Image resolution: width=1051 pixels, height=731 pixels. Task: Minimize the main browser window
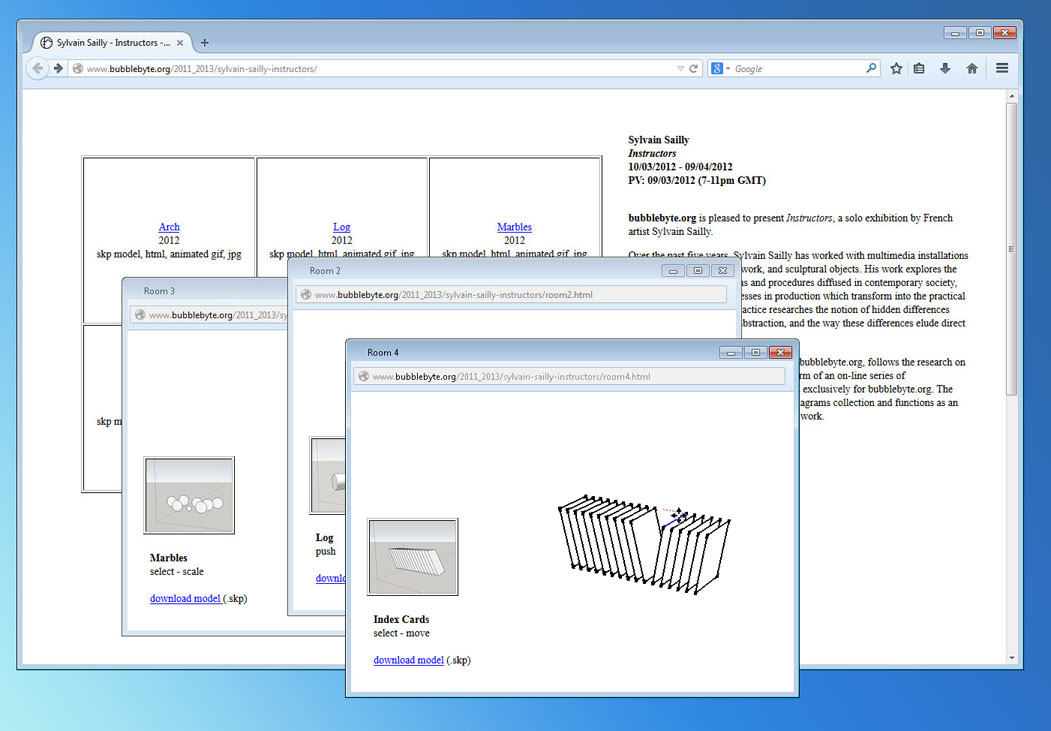tap(955, 32)
